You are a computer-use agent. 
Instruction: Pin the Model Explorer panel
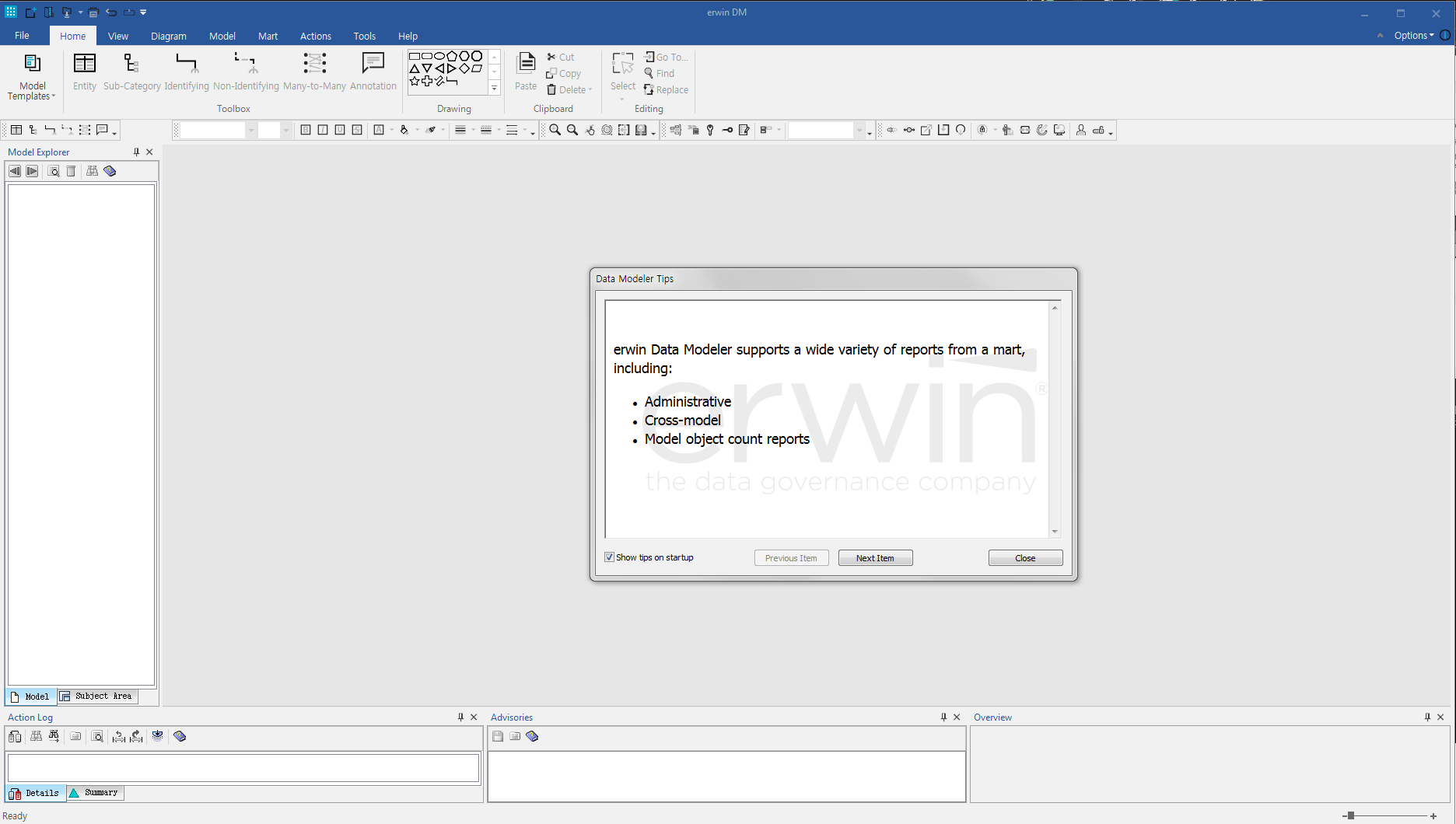[x=136, y=152]
